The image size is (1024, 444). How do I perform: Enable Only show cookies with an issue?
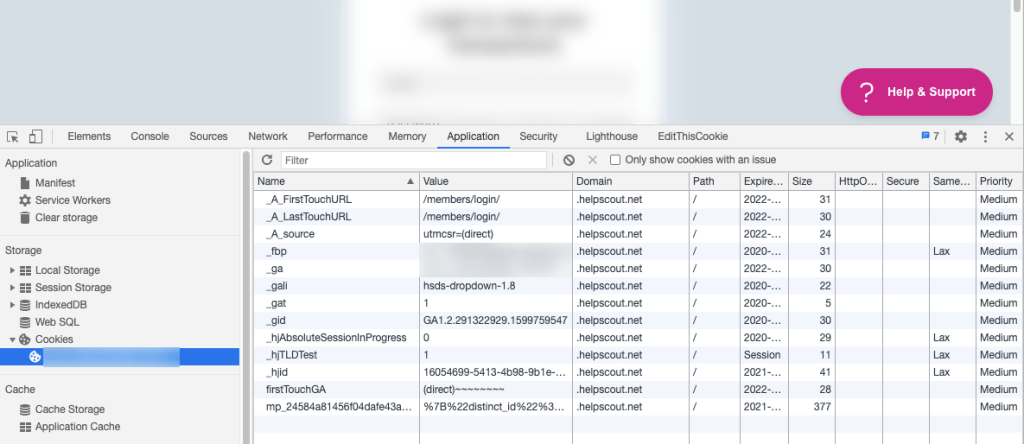[616, 160]
